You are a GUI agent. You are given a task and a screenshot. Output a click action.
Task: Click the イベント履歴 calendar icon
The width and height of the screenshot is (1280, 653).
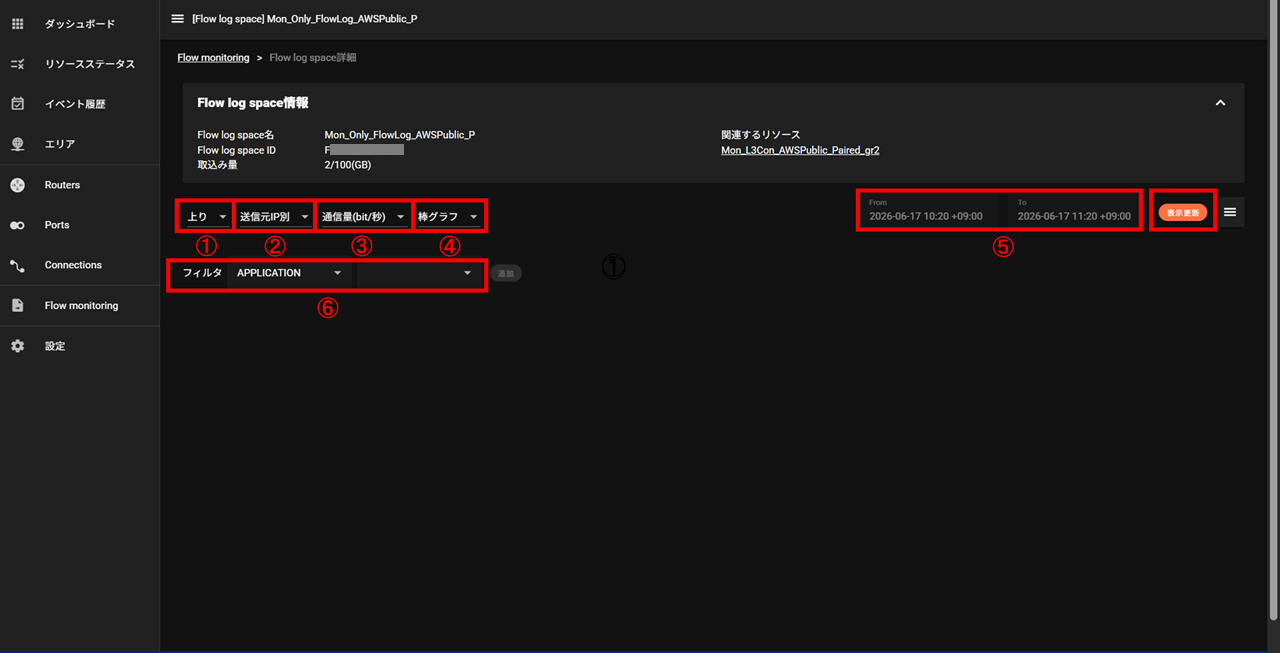click(x=17, y=104)
